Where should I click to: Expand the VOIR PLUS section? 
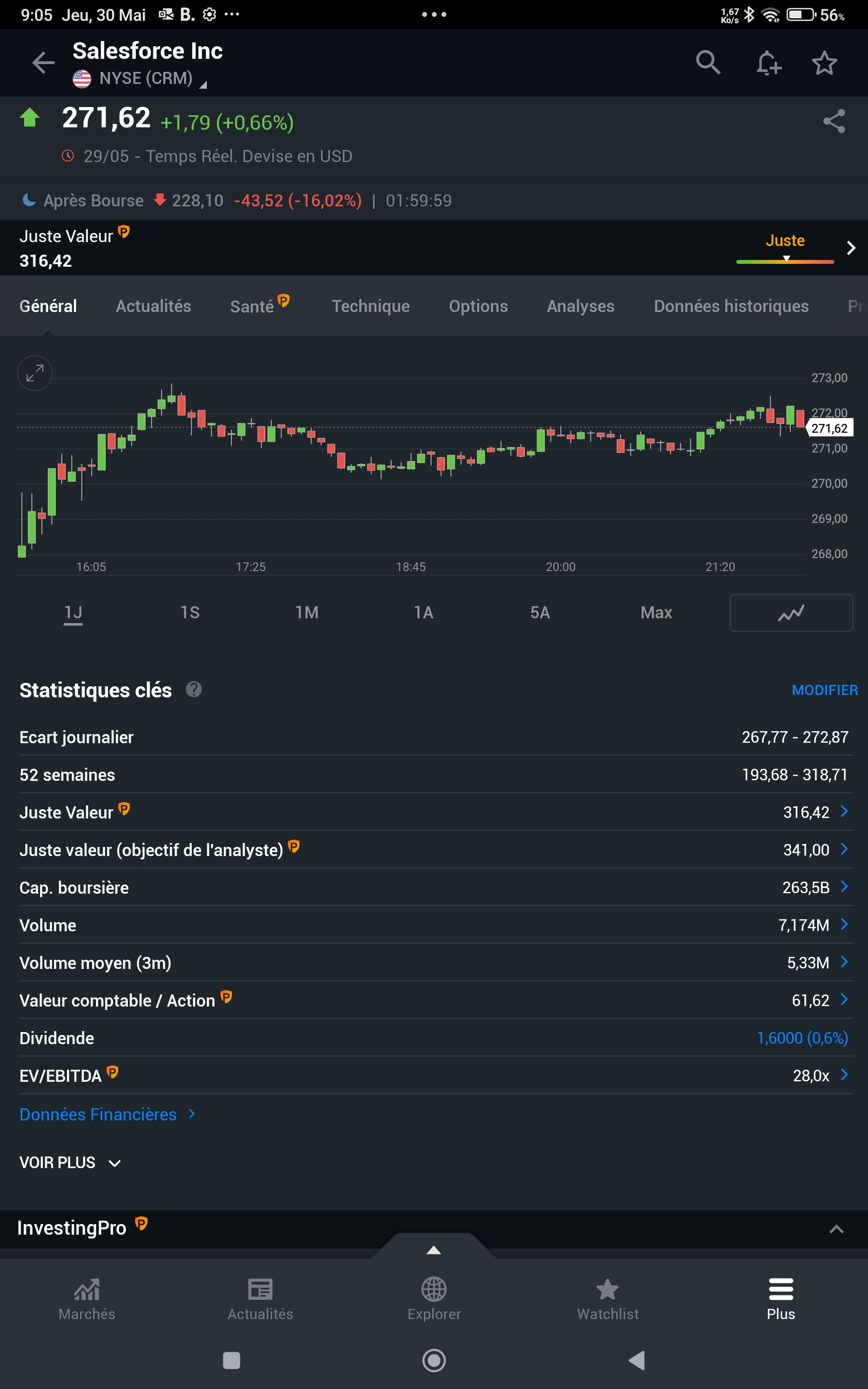(70, 1163)
